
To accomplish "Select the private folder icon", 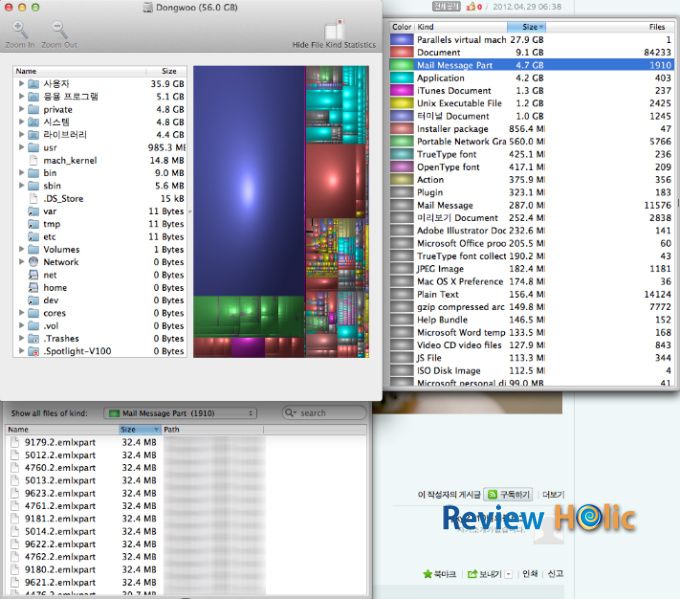I will pos(33,109).
